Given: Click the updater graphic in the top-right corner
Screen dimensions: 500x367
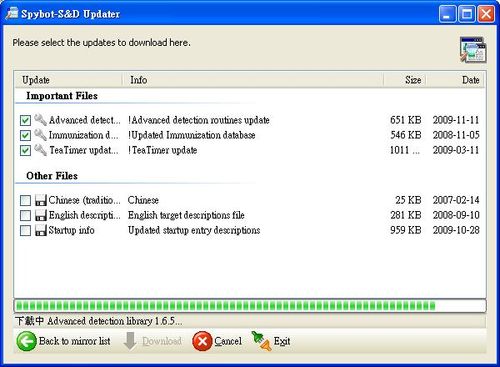Looking at the screenshot, I should coord(473,50).
